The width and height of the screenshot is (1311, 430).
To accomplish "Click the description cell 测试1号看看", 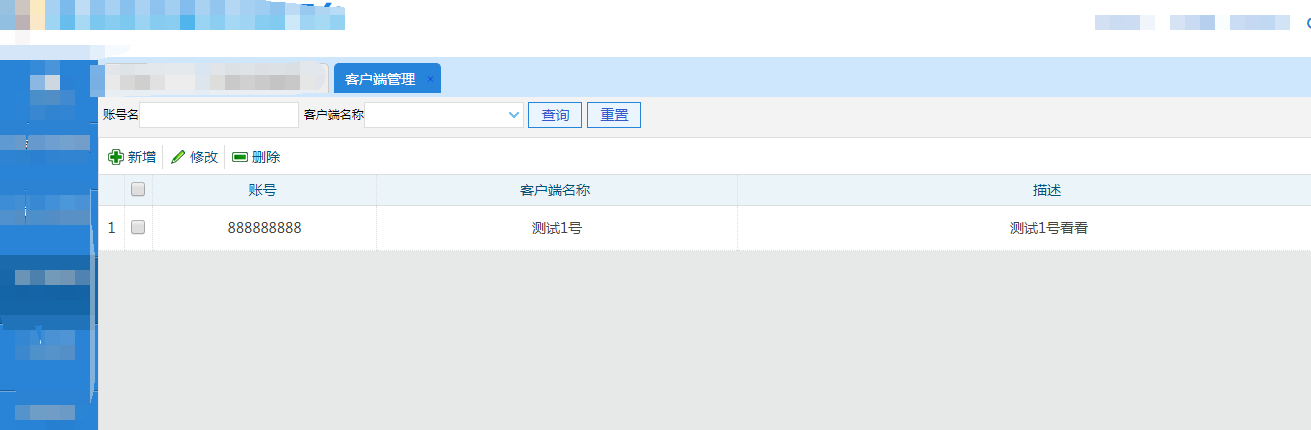I will pos(1048,228).
